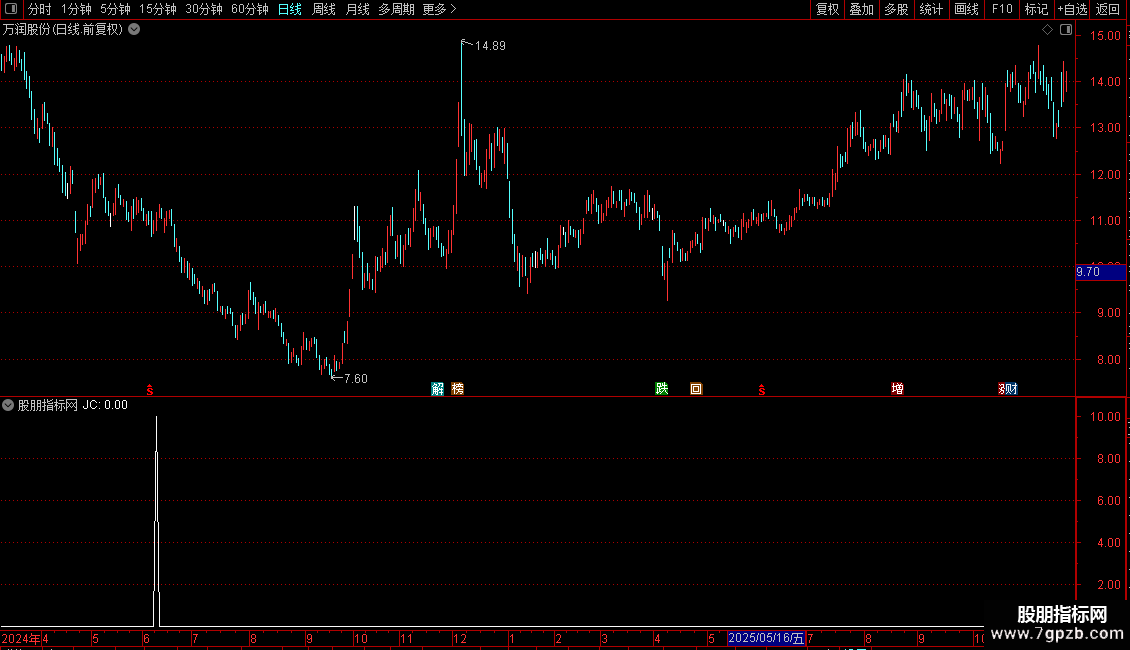
Task: Click the 万润股份(日线.前复权) title
Action: [63, 30]
